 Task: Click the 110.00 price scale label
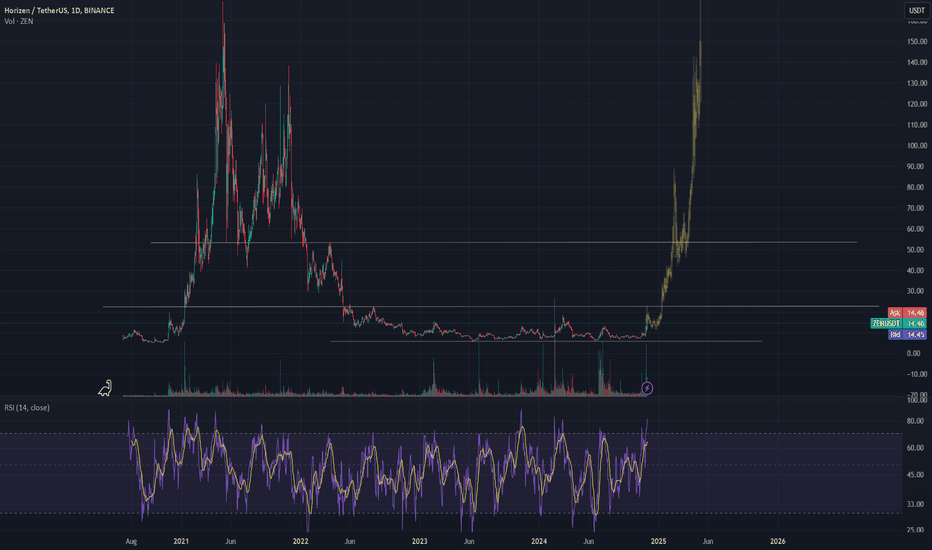(x=917, y=125)
